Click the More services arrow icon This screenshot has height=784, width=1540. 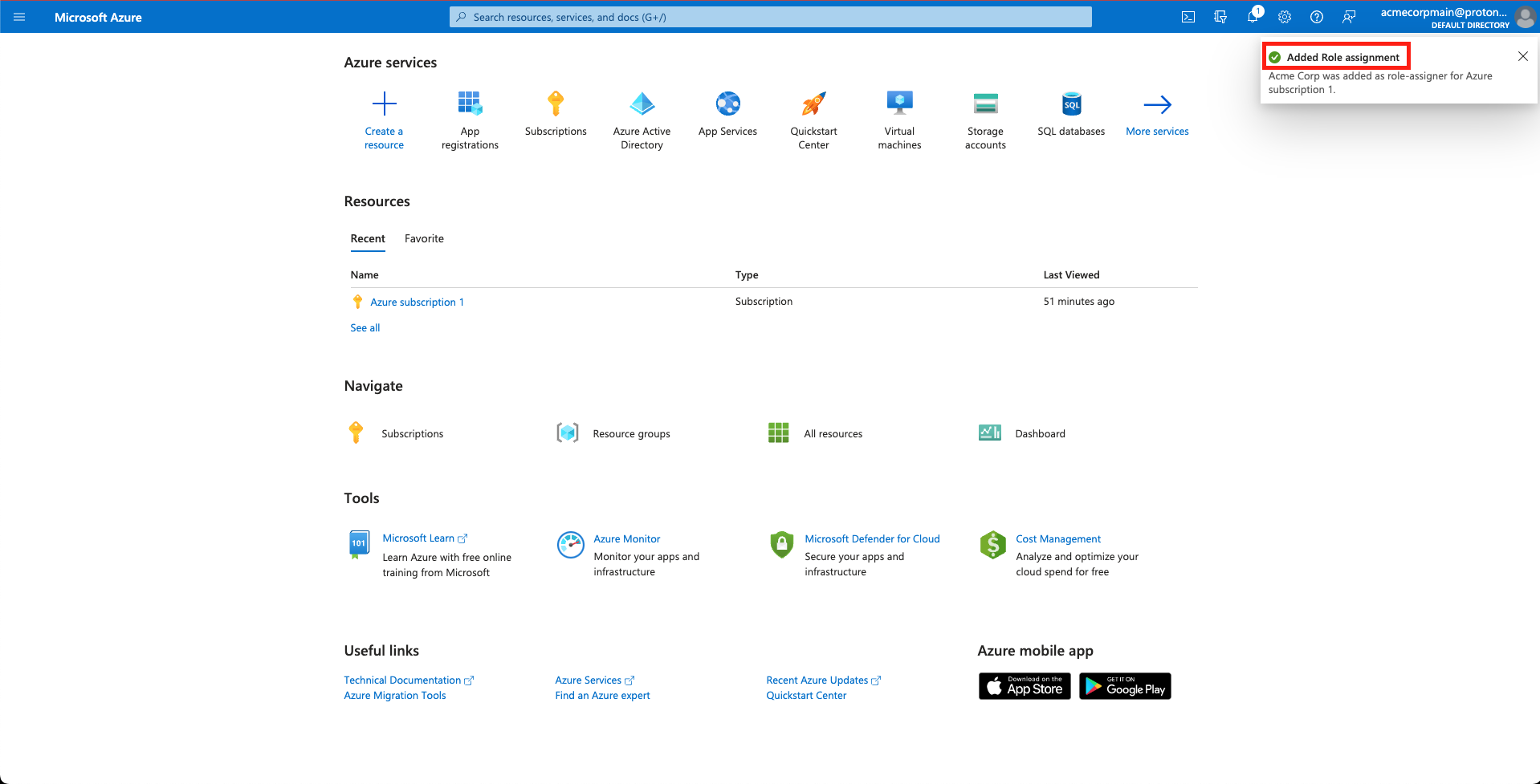1157,104
